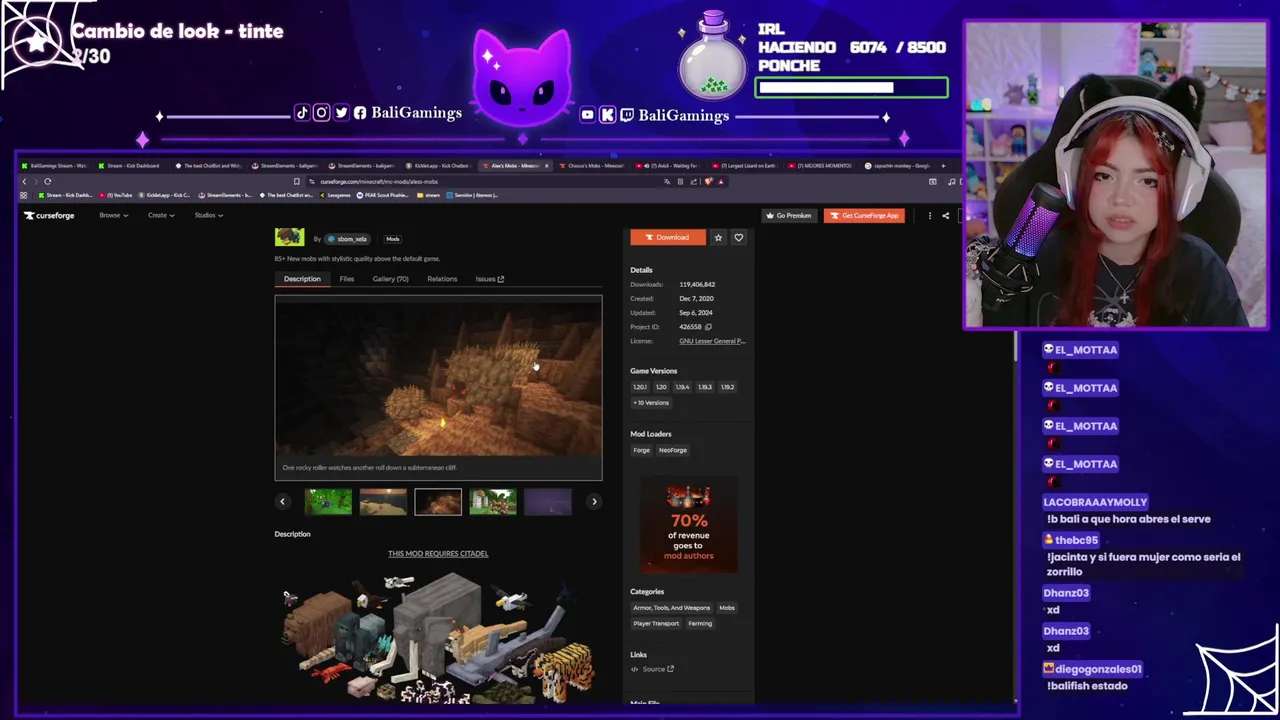Click the heart follow icon beside Download
Image resolution: width=1280 pixels, height=720 pixels.
[x=739, y=237]
